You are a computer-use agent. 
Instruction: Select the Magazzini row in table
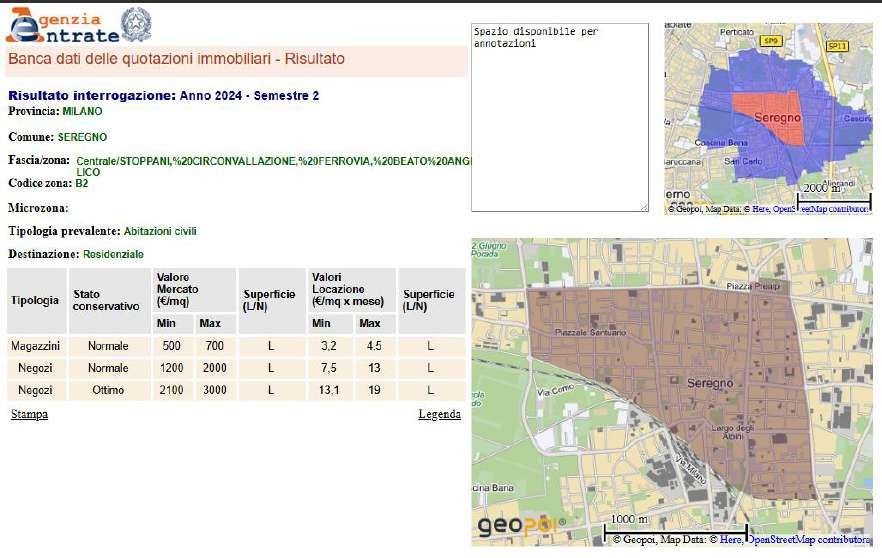(36, 345)
